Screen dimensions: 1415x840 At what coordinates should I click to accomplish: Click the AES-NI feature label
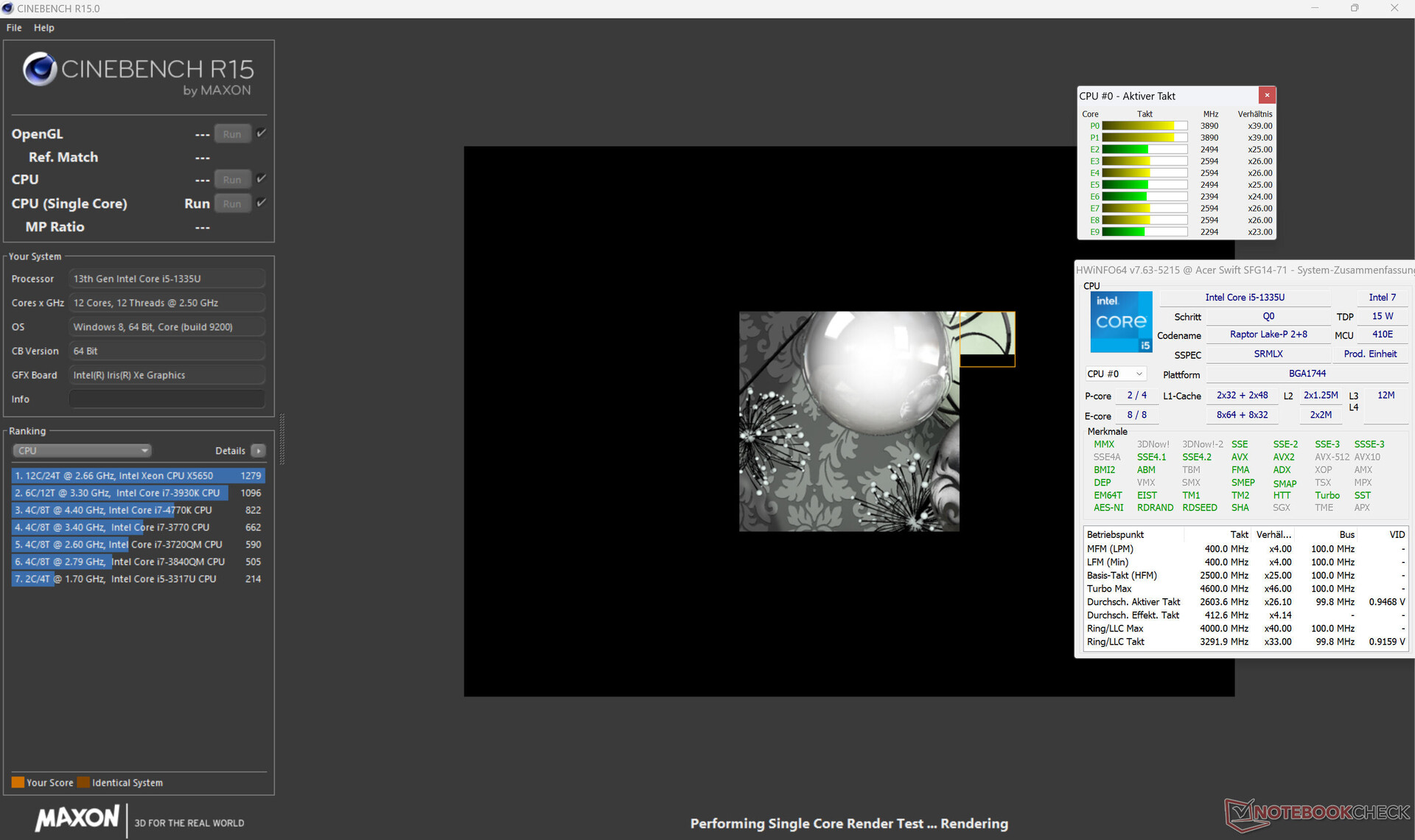click(1108, 508)
